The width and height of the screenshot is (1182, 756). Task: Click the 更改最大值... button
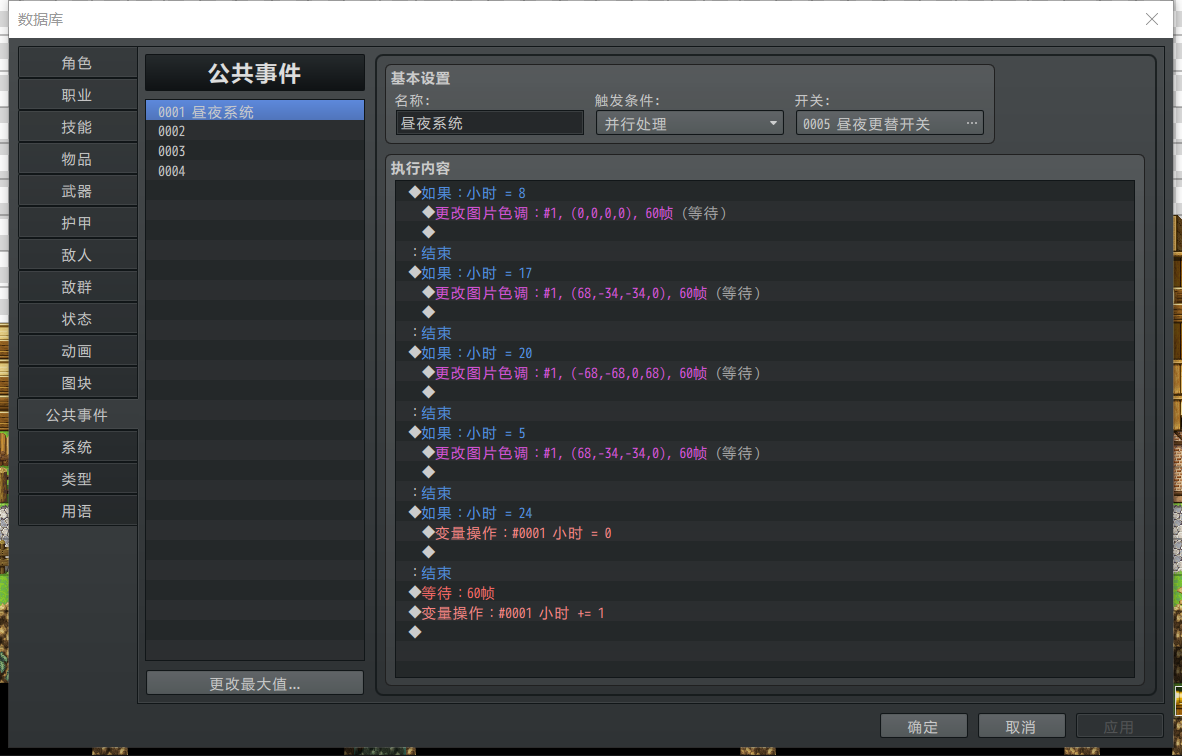tap(255, 684)
